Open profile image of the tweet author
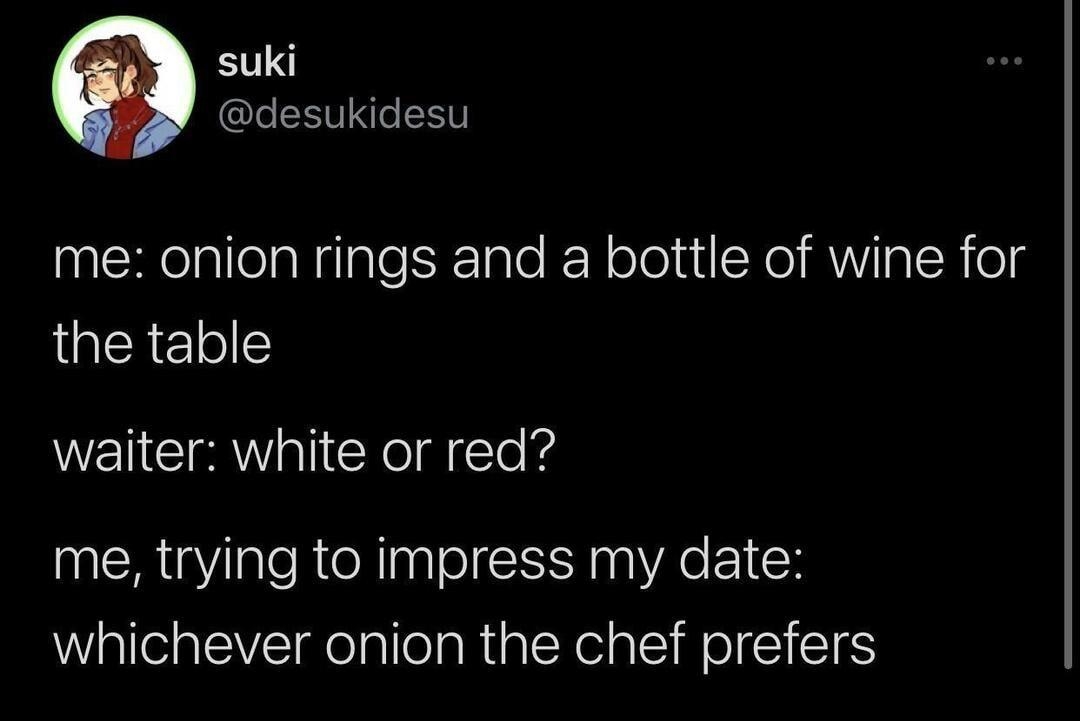 (x=122, y=85)
